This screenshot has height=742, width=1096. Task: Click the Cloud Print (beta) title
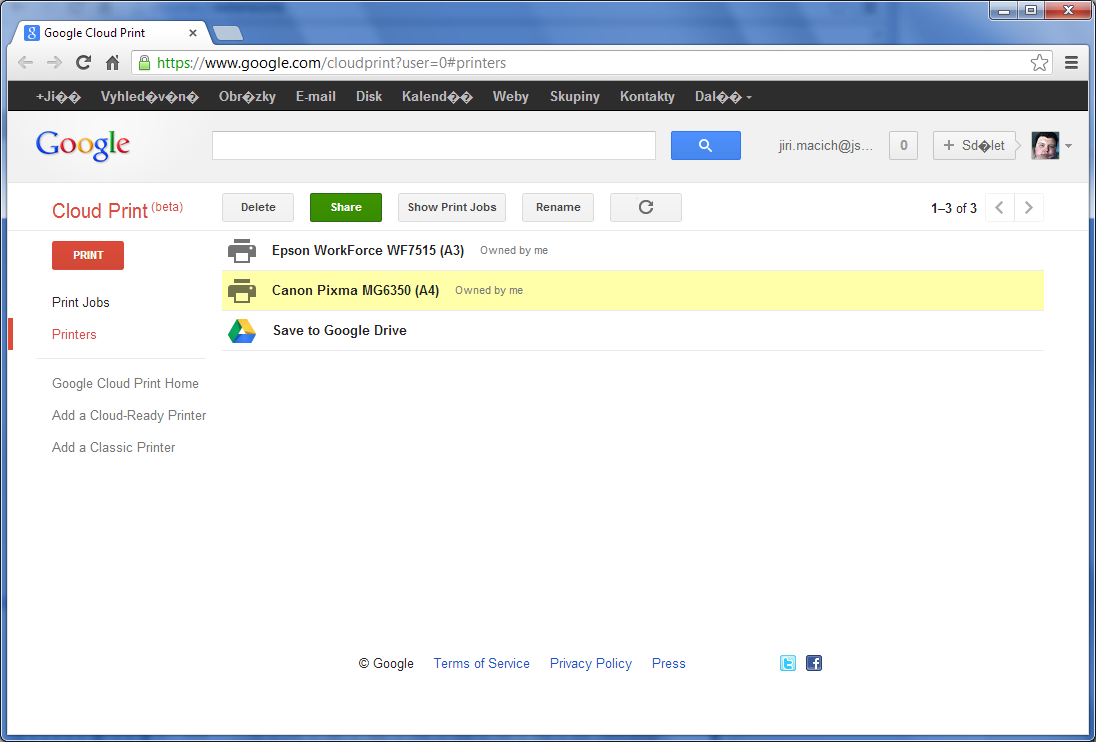tap(117, 210)
